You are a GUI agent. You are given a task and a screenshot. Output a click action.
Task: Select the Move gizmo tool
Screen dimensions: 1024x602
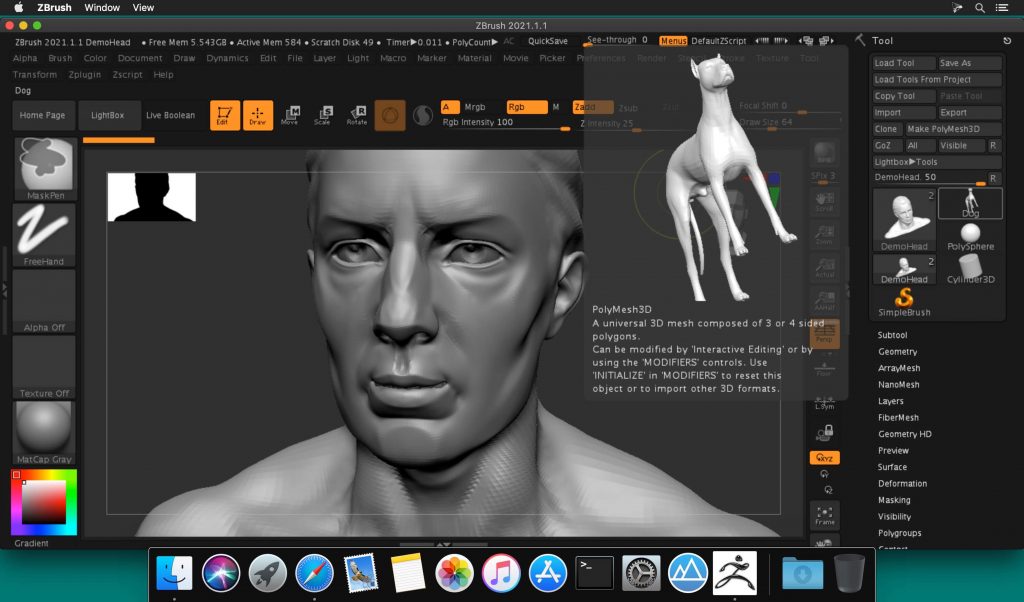[x=290, y=115]
